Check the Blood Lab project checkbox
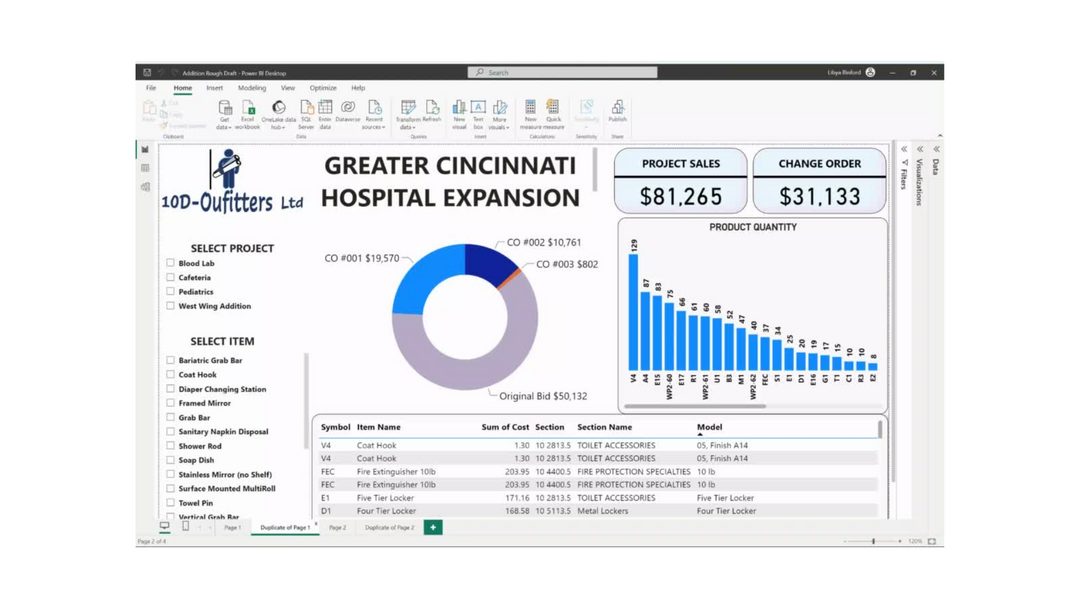This screenshot has height=608, width=1080. tap(171, 264)
